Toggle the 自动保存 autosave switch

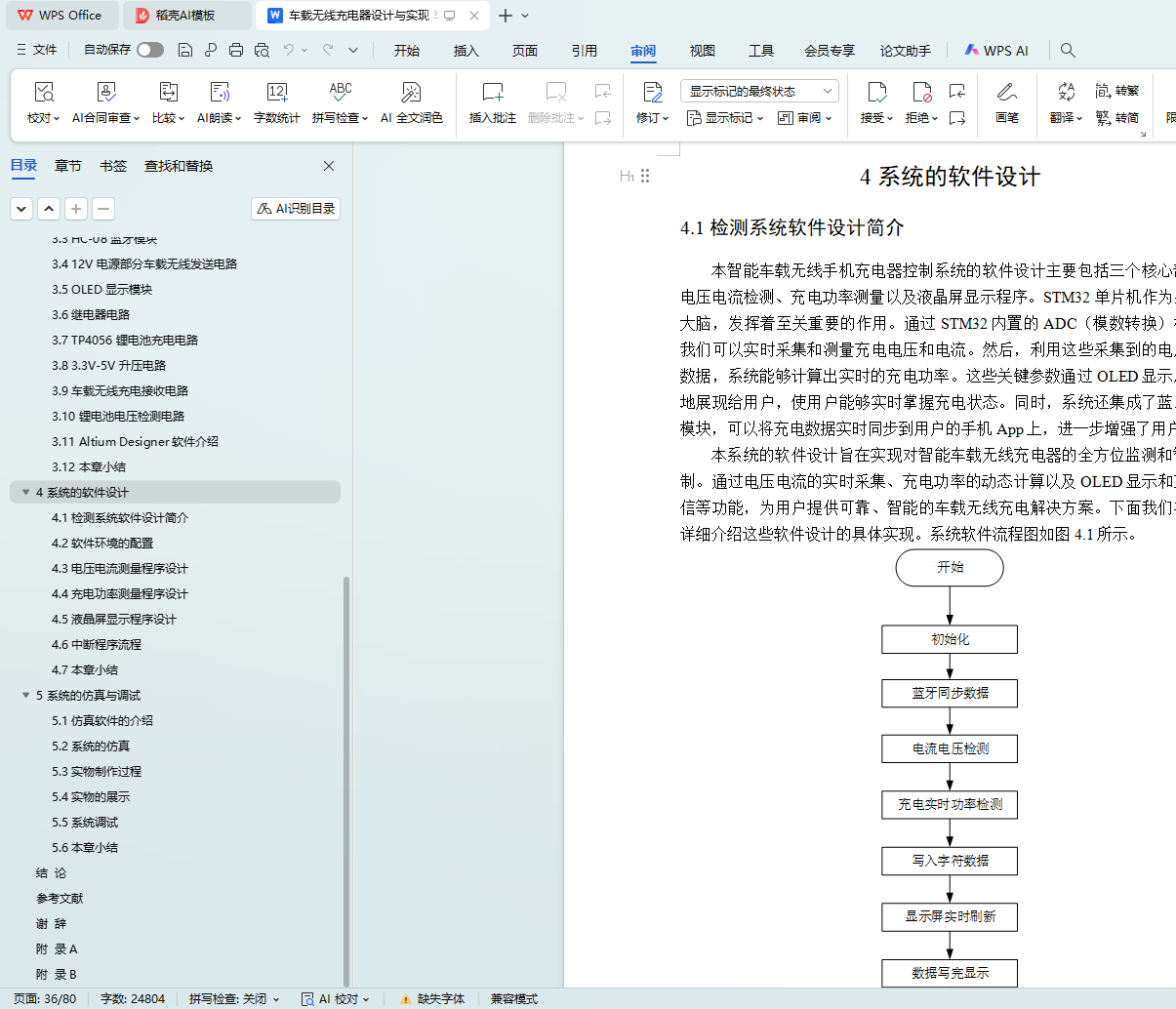149,50
